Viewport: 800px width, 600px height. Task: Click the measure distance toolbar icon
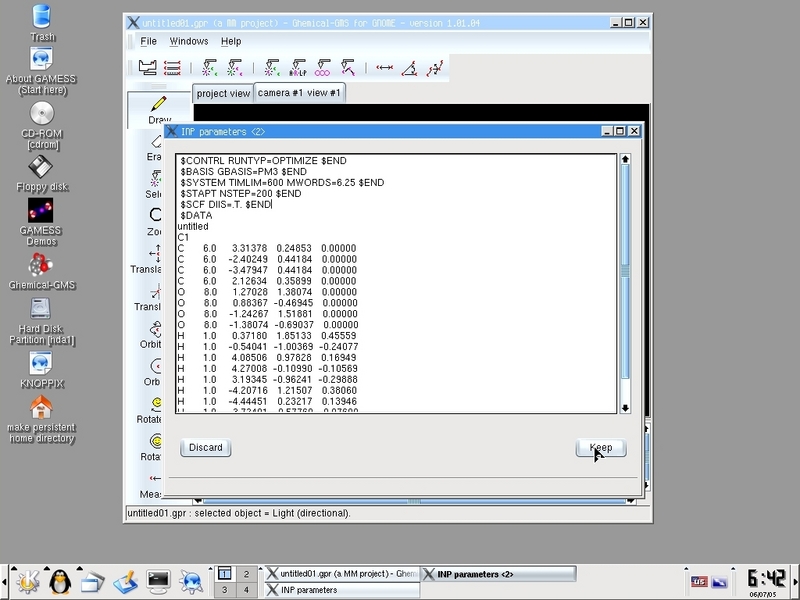pos(384,68)
